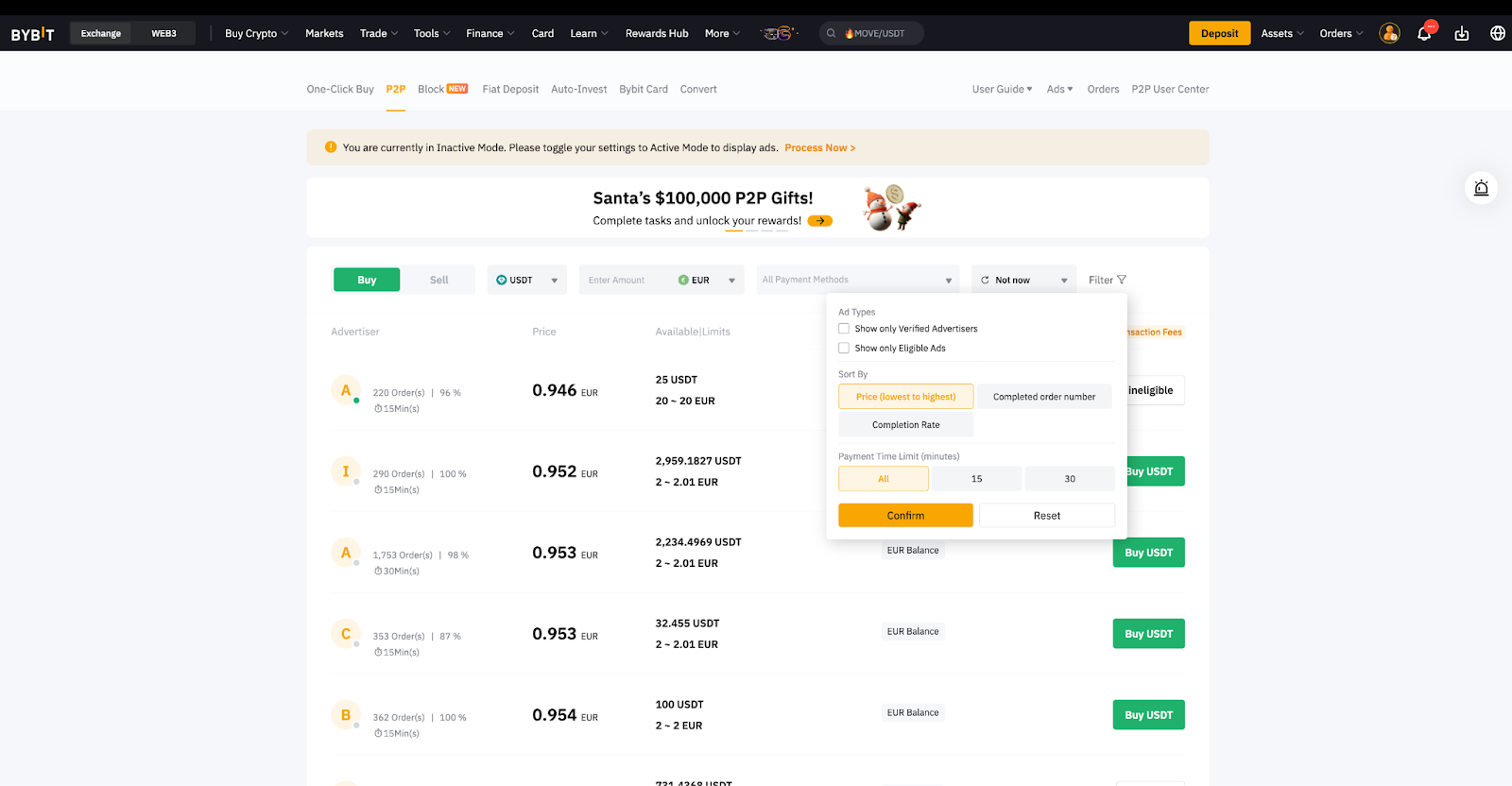Open advertiser avatar with 1,753 orders

click(346, 553)
